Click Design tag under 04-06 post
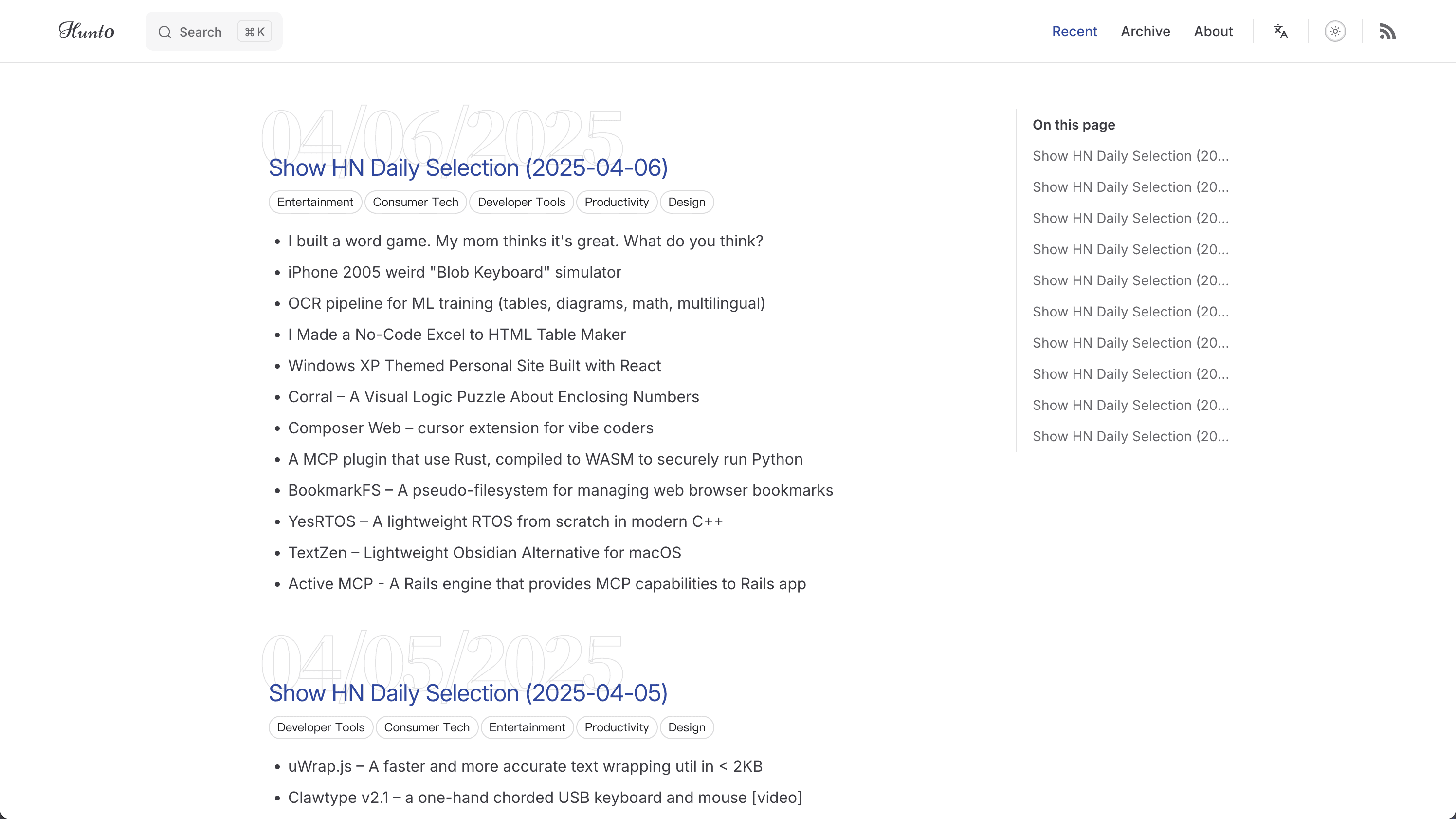1456x819 pixels. pyautogui.click(x=687, y=202)
